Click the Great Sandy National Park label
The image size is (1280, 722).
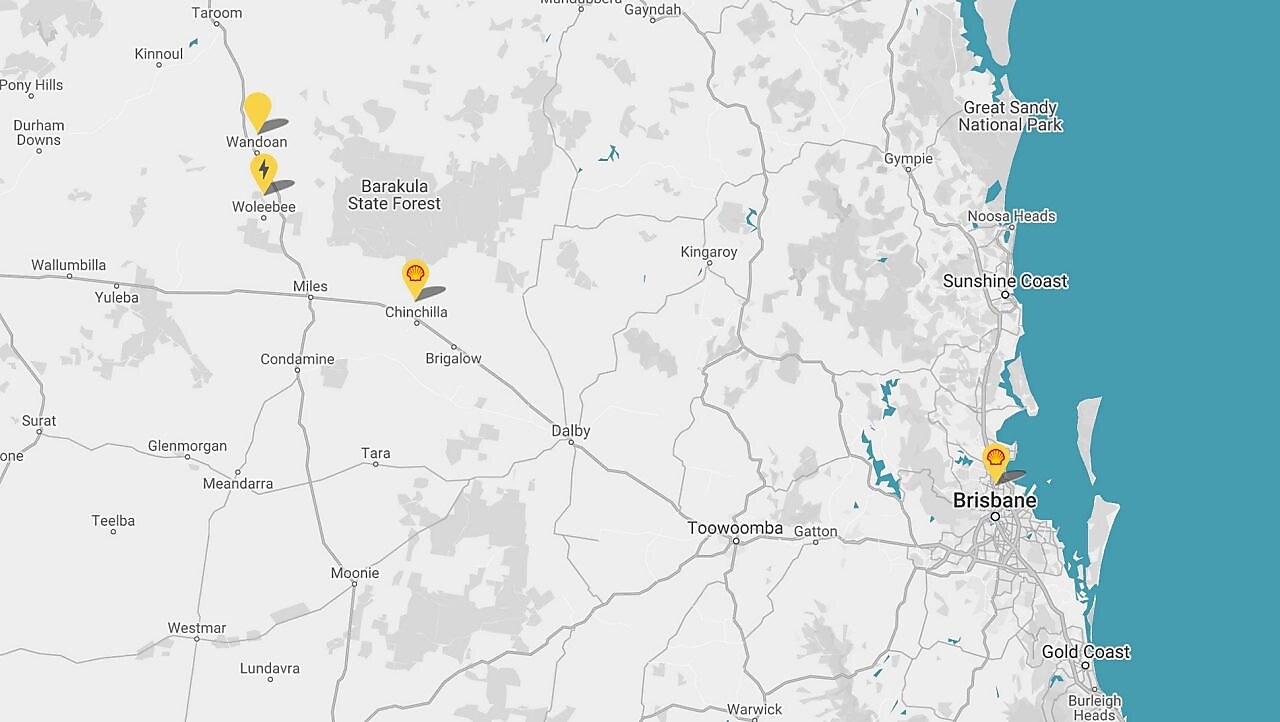[1012, 117]
